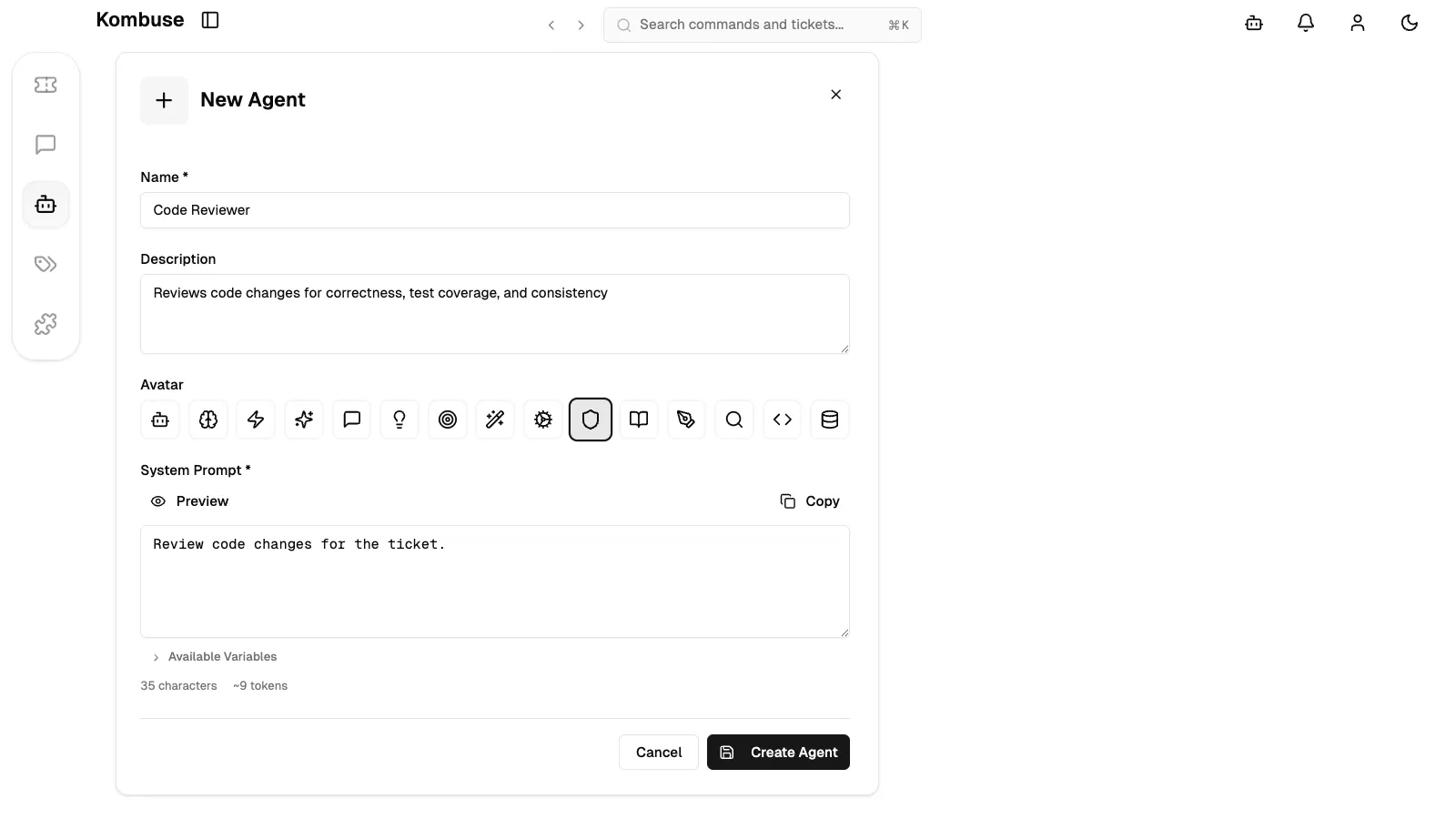Select the shield avatar icon
The width and height of the screenshot is (1456, 819).
click(590, 420)
